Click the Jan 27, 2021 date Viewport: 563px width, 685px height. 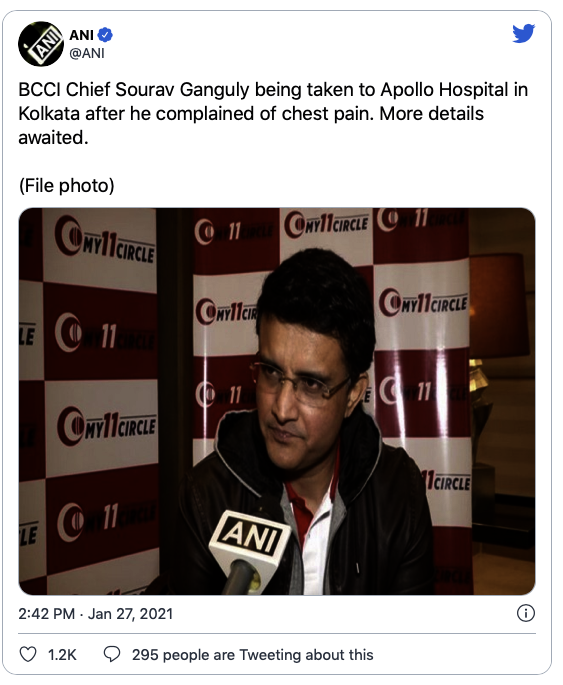130,614
